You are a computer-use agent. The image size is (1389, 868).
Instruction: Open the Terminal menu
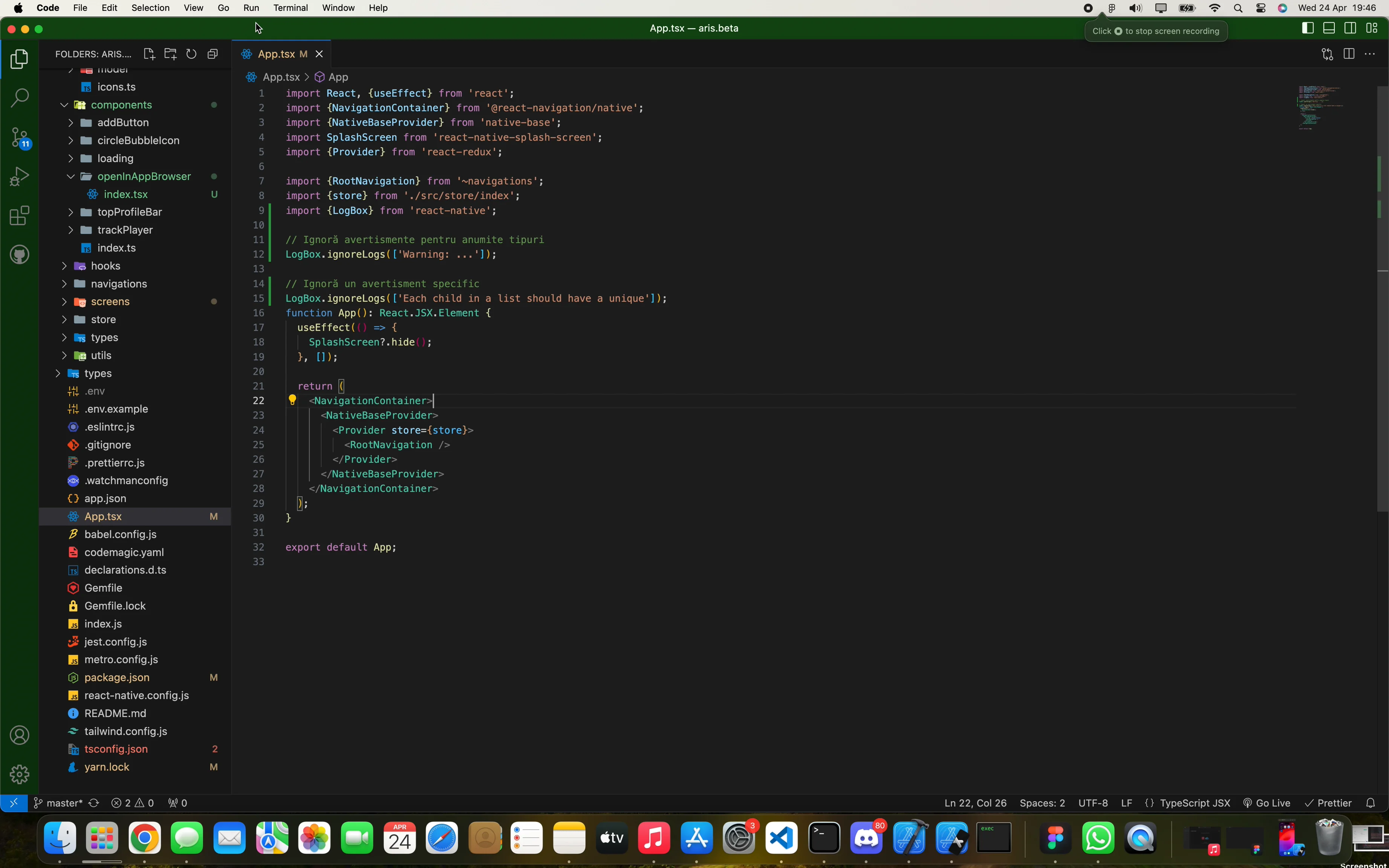click(290, 8)
